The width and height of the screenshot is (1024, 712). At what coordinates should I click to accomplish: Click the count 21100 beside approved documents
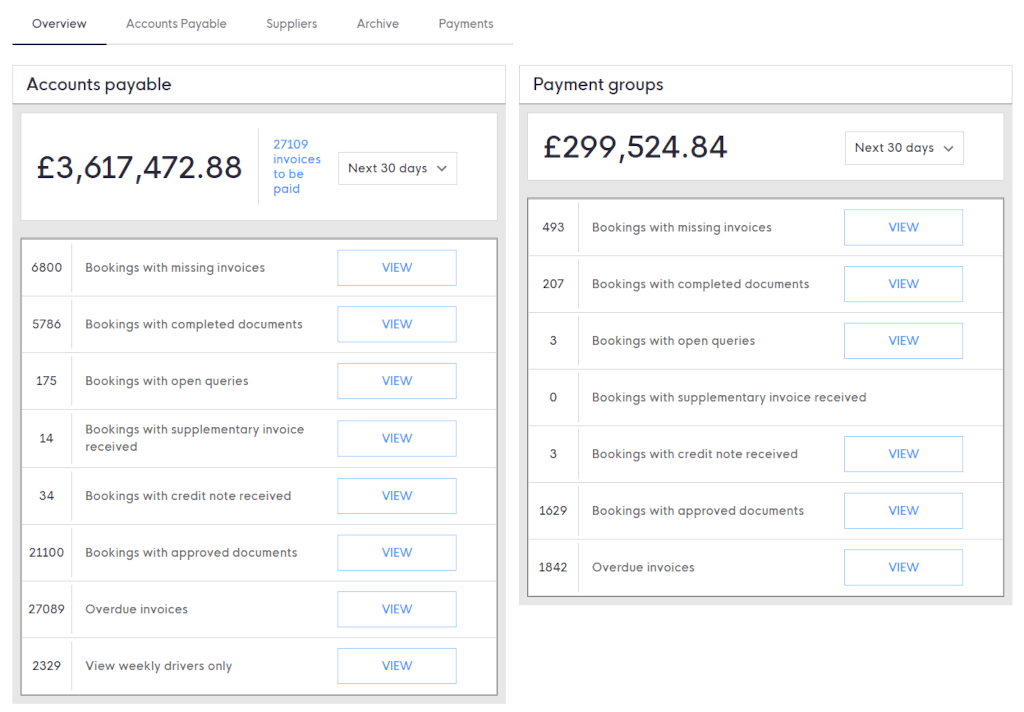46,553
